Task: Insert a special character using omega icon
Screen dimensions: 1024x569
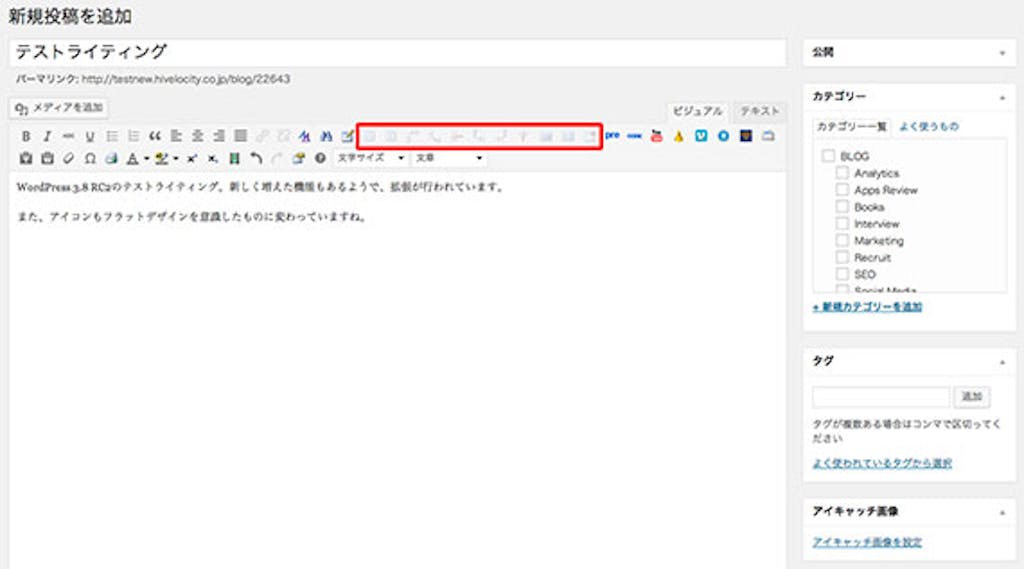Action: click(x=90, y=158)
